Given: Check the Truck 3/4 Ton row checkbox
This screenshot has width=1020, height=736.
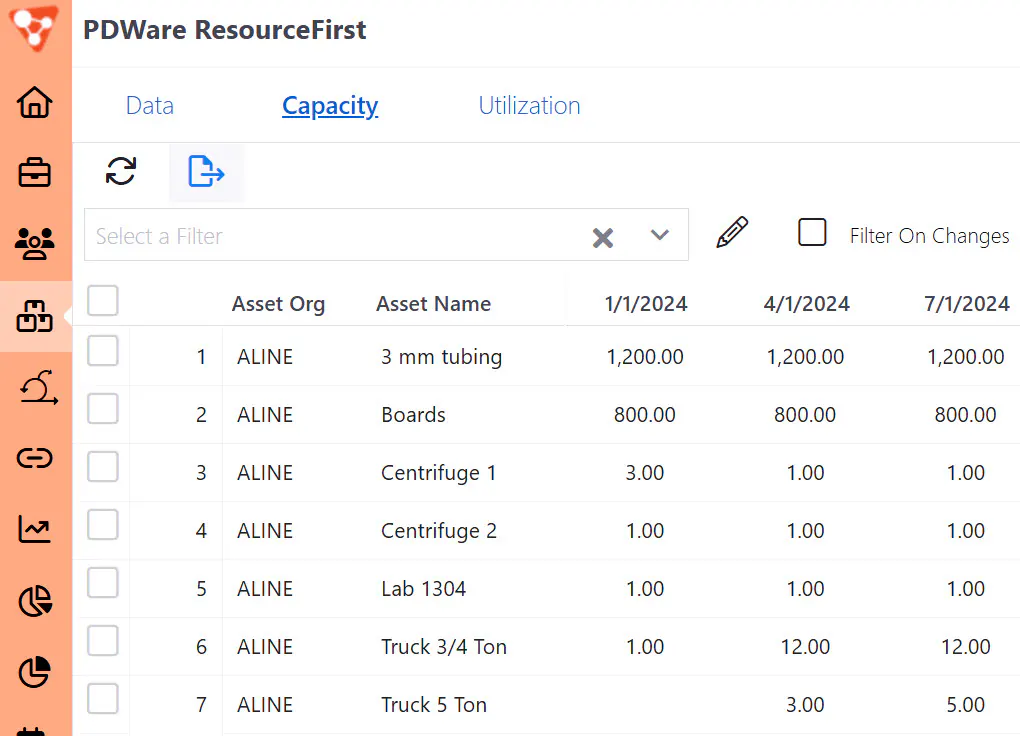Looking at the screenshot, I should pos(103,640).
